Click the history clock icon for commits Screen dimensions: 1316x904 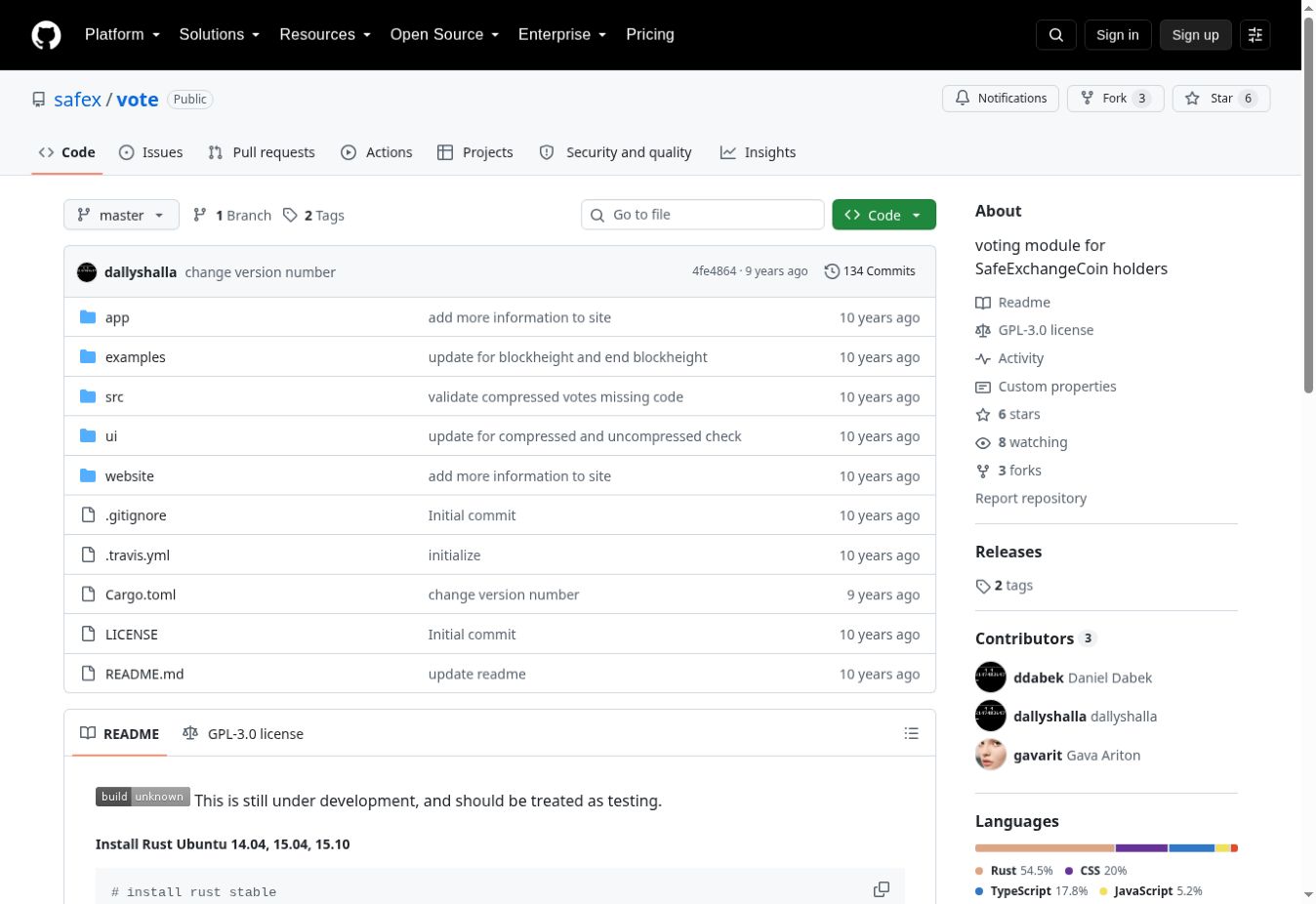[x=832, y=271]
